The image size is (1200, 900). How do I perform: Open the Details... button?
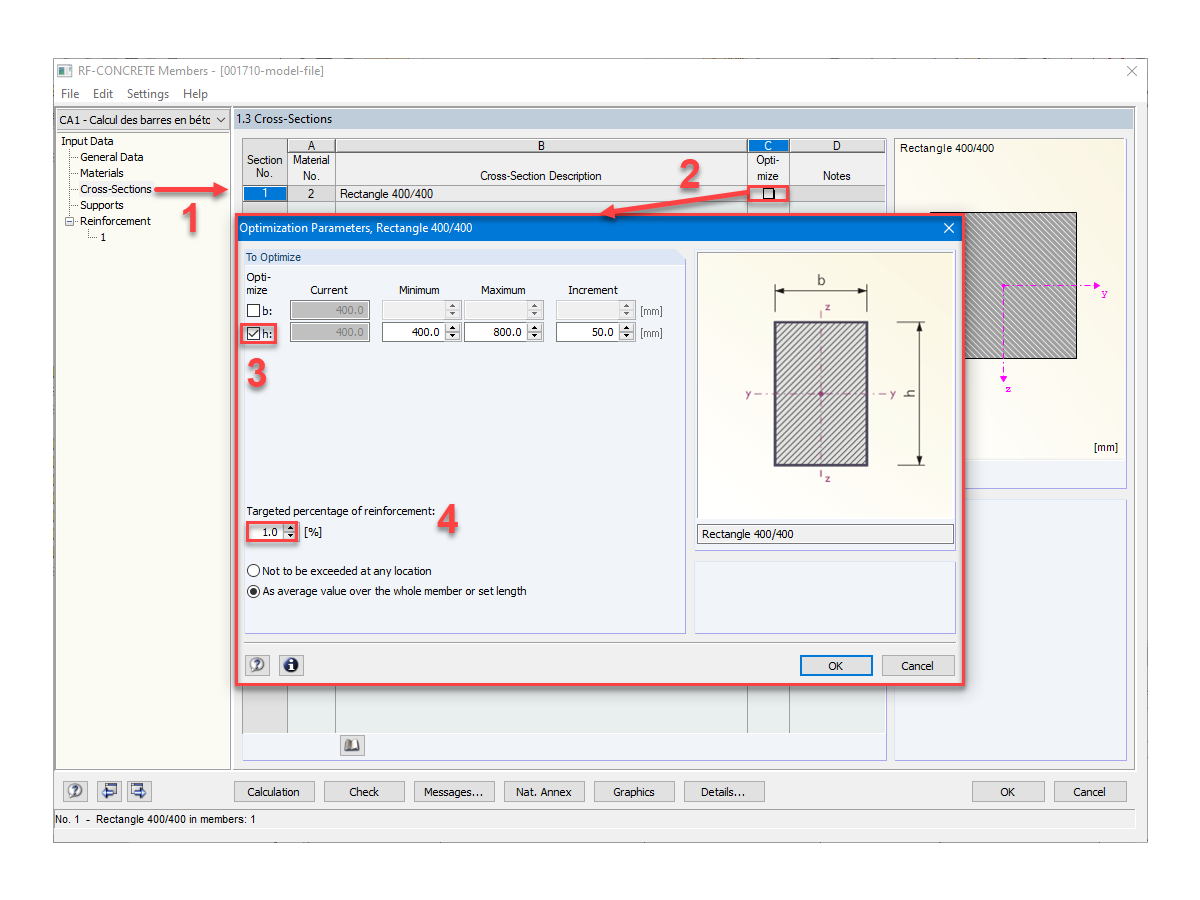click(x=724, y=792)
